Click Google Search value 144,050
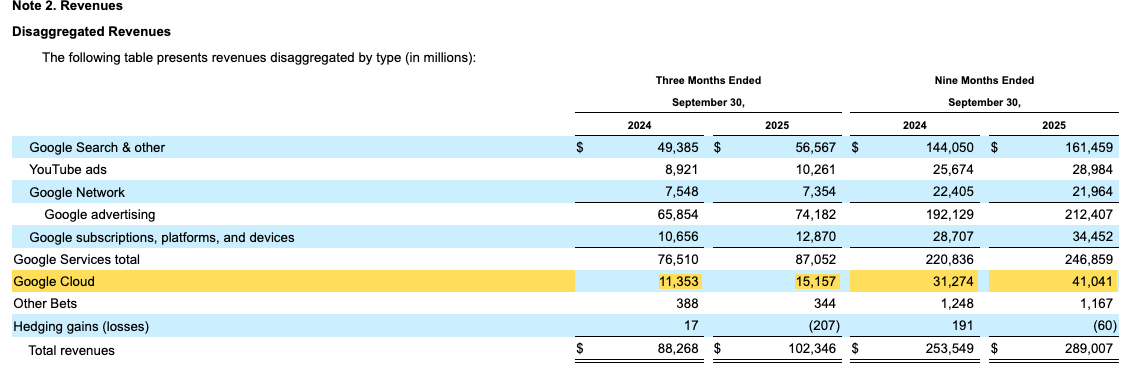The image size is (1126, 370). [951, 147]
